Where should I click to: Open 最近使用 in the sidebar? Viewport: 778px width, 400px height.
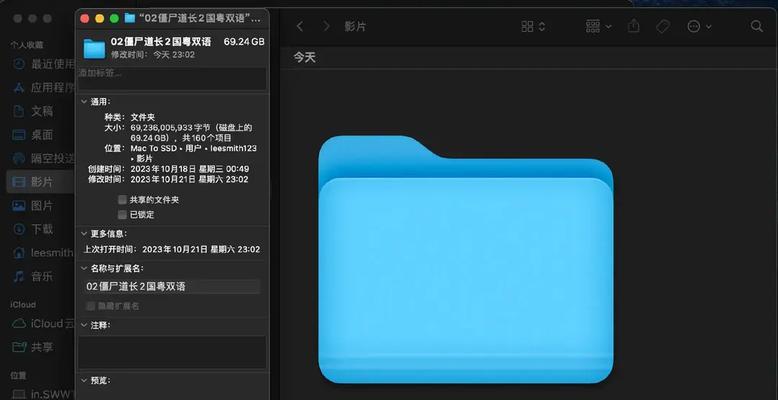pyautogui.click(x=42, y=64)
